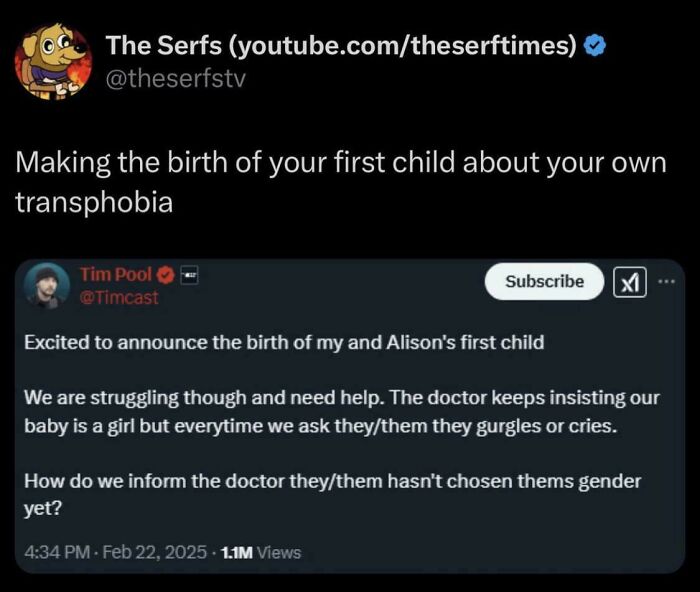The width and height of the screenshot is (700, 592).
Task: Click the "We are struggling though" paragraph
Action: [340, 410]
